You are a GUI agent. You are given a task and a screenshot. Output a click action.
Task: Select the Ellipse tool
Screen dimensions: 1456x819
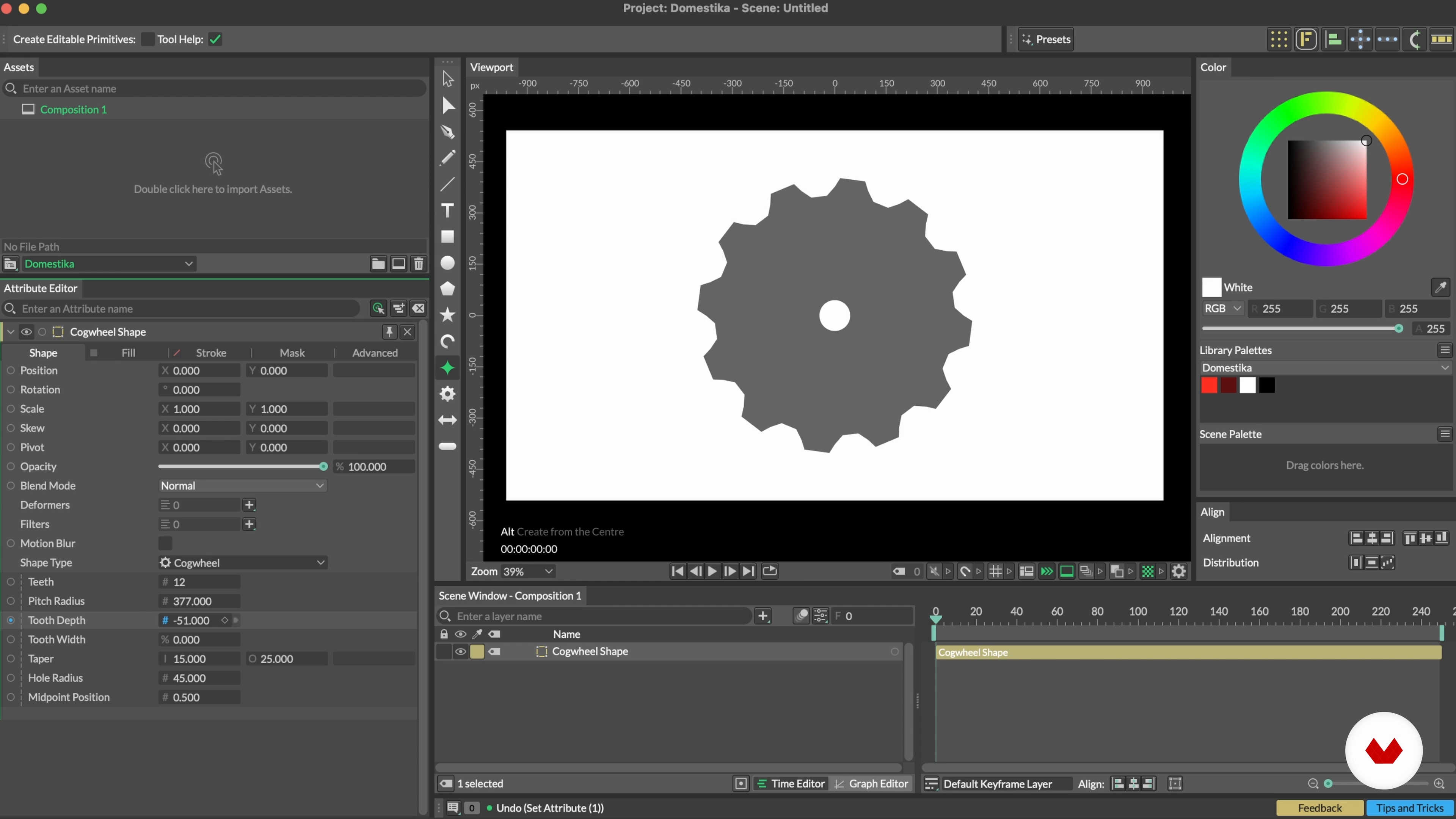[x=448, y=263]
